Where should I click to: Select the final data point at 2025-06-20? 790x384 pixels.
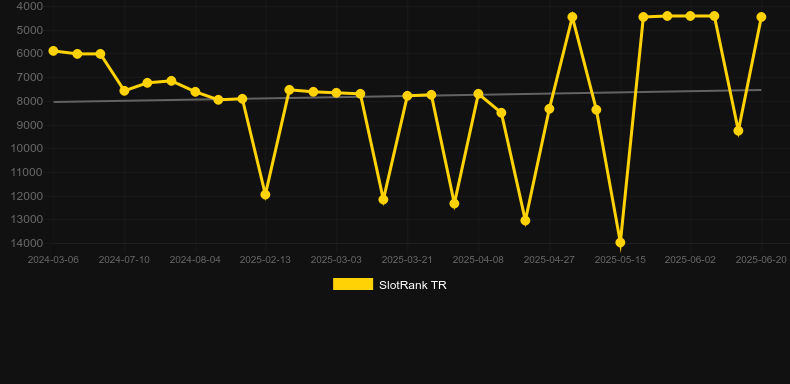click(761, 17)
